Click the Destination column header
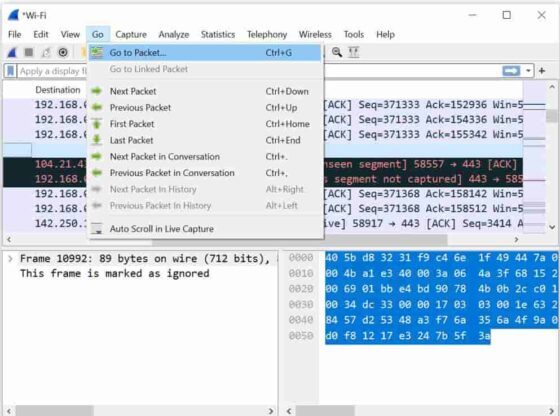The width and height of the screenshot is (560, 416). pos(58,90)
